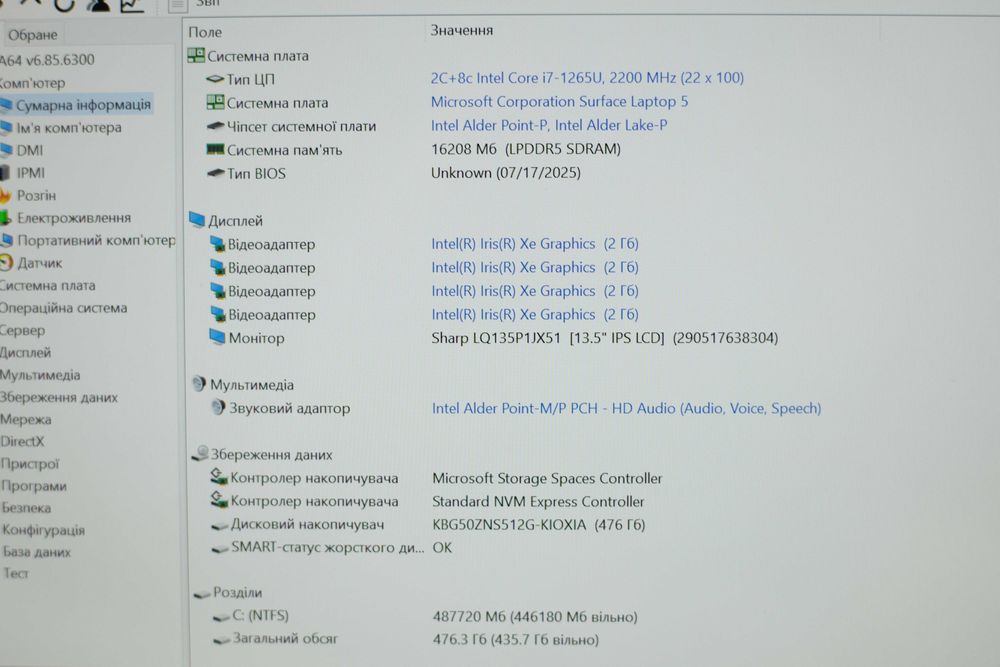Select Комп'ютер in the sidebar tree
This screenshot has width=1000, height=667.
pyautogui.click(x=33, y=83)
